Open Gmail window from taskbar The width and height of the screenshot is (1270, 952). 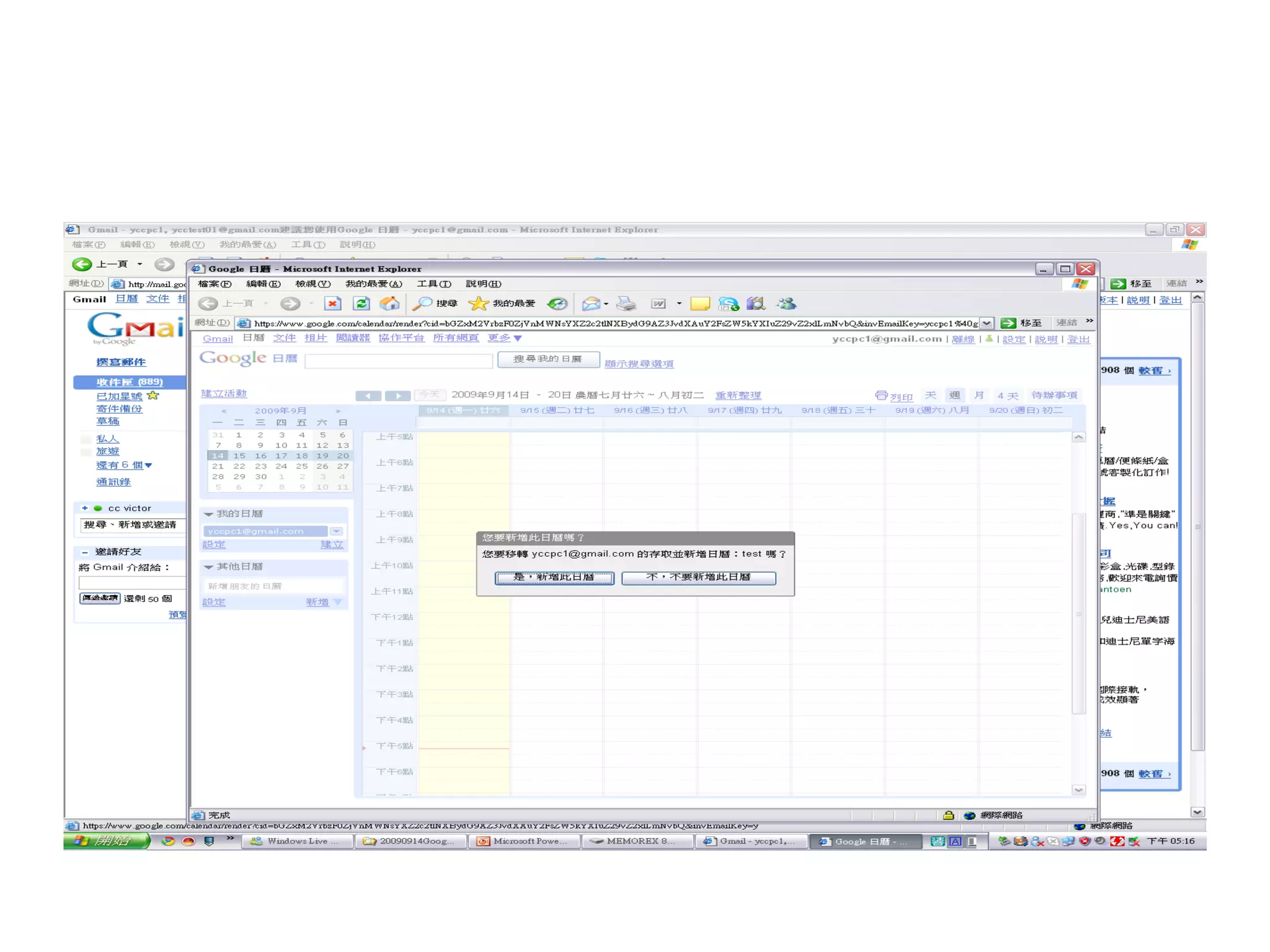752,841
